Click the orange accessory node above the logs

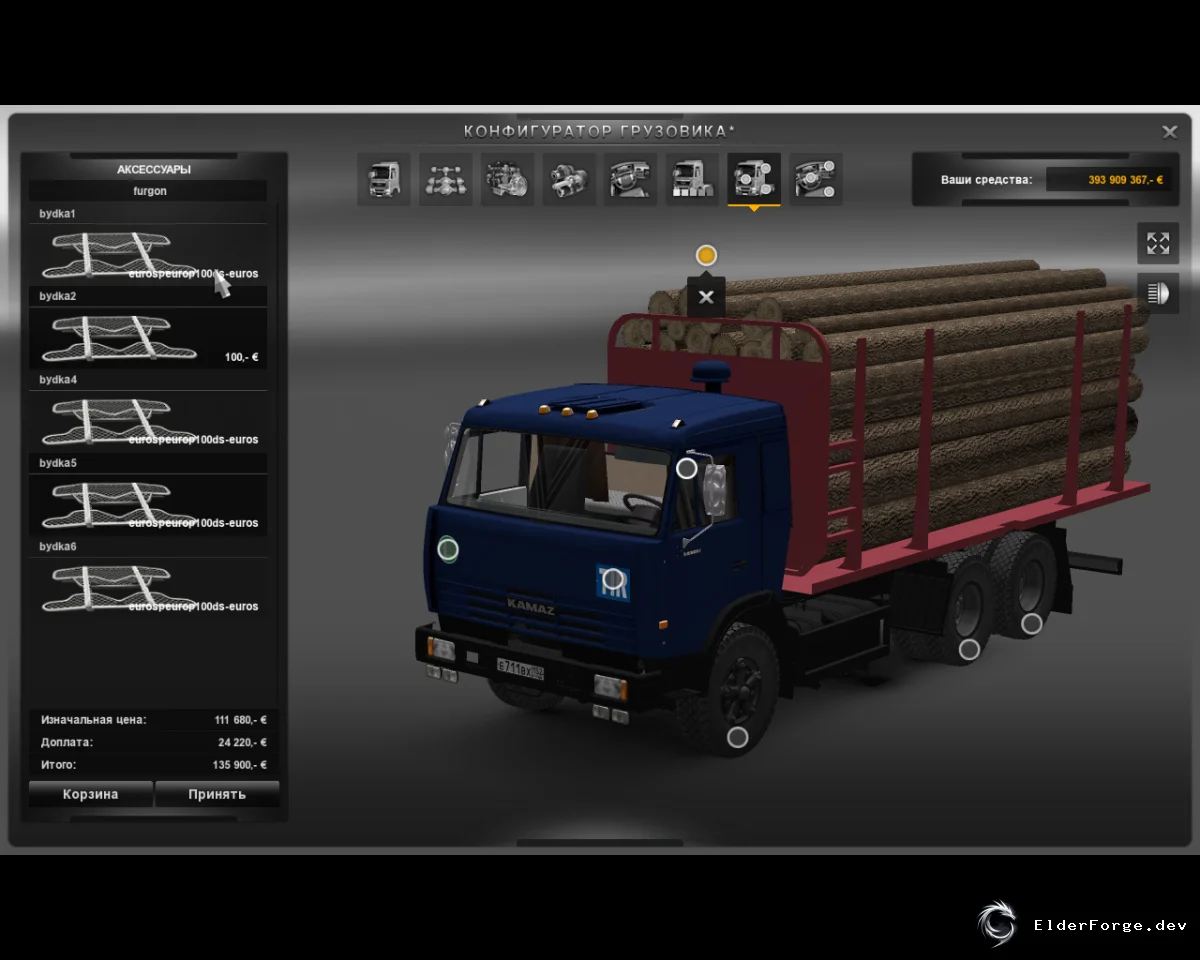coord(706,255)
